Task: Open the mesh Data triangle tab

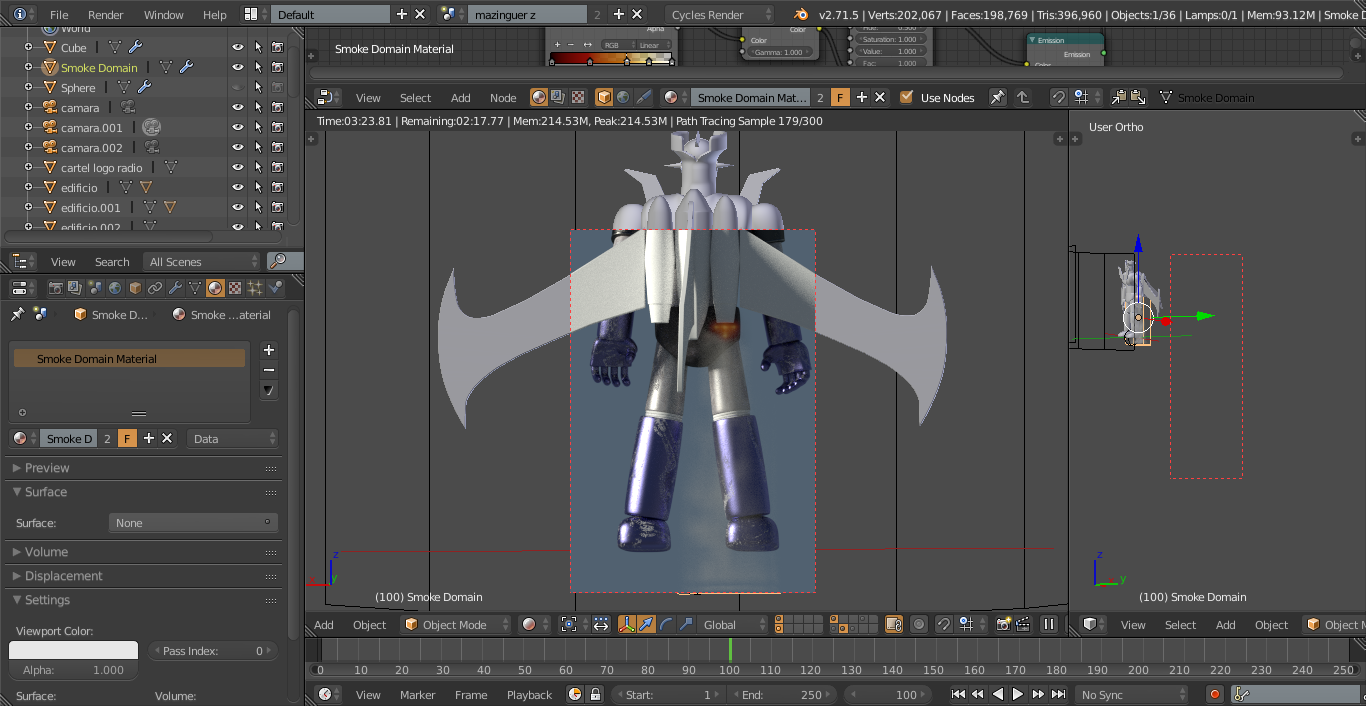Action: [195, 288]
